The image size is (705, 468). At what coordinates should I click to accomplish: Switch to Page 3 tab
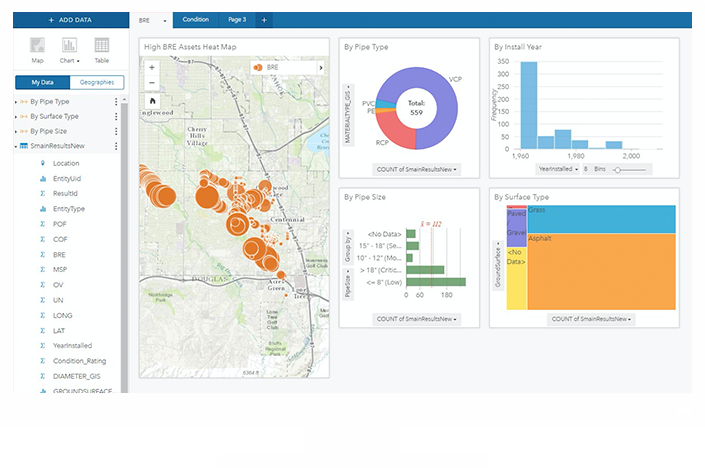point(236,20)
